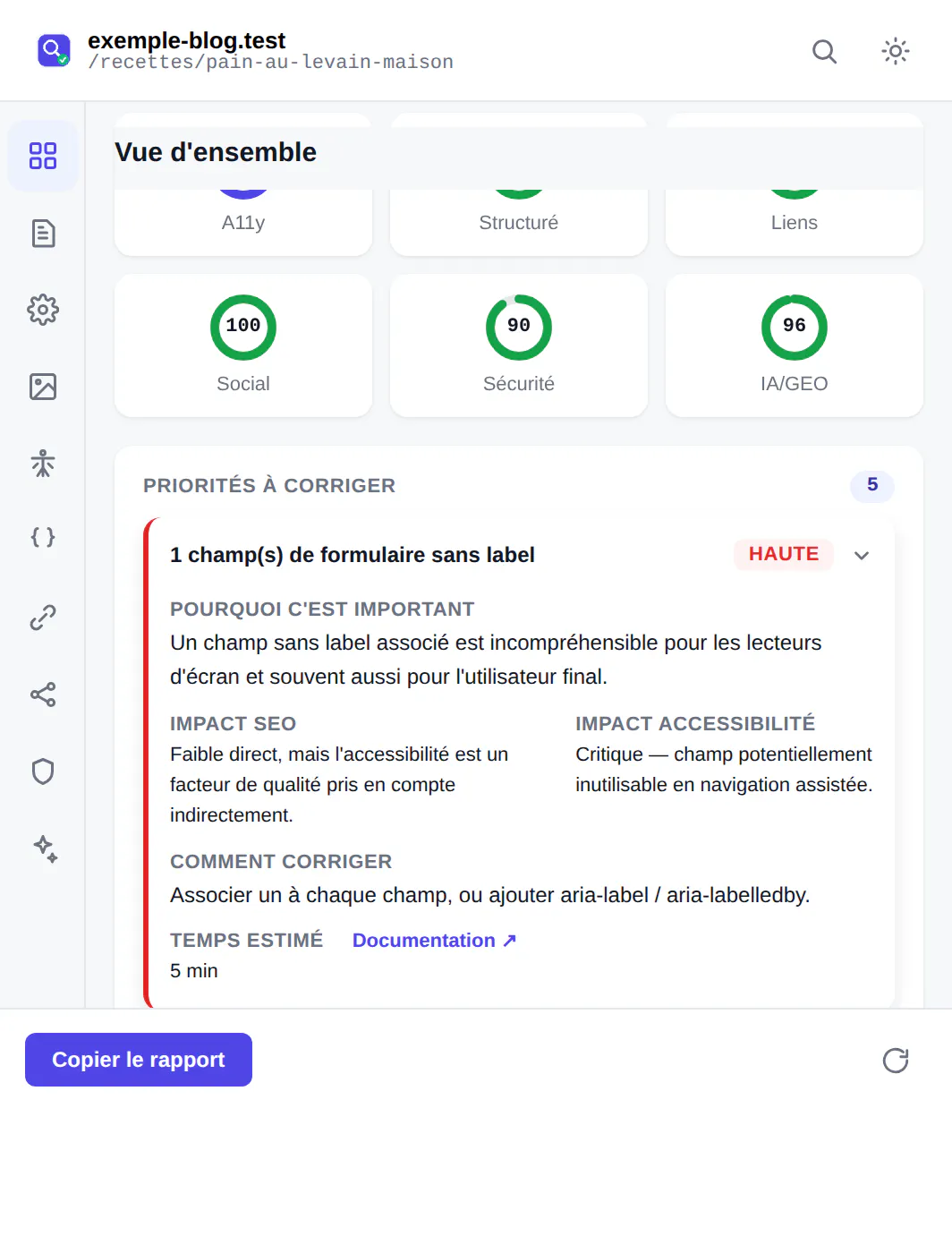Open the AI sparkles icon in sidebar
This screenshot has height=1253, width=952.
[x=43, y=848]
